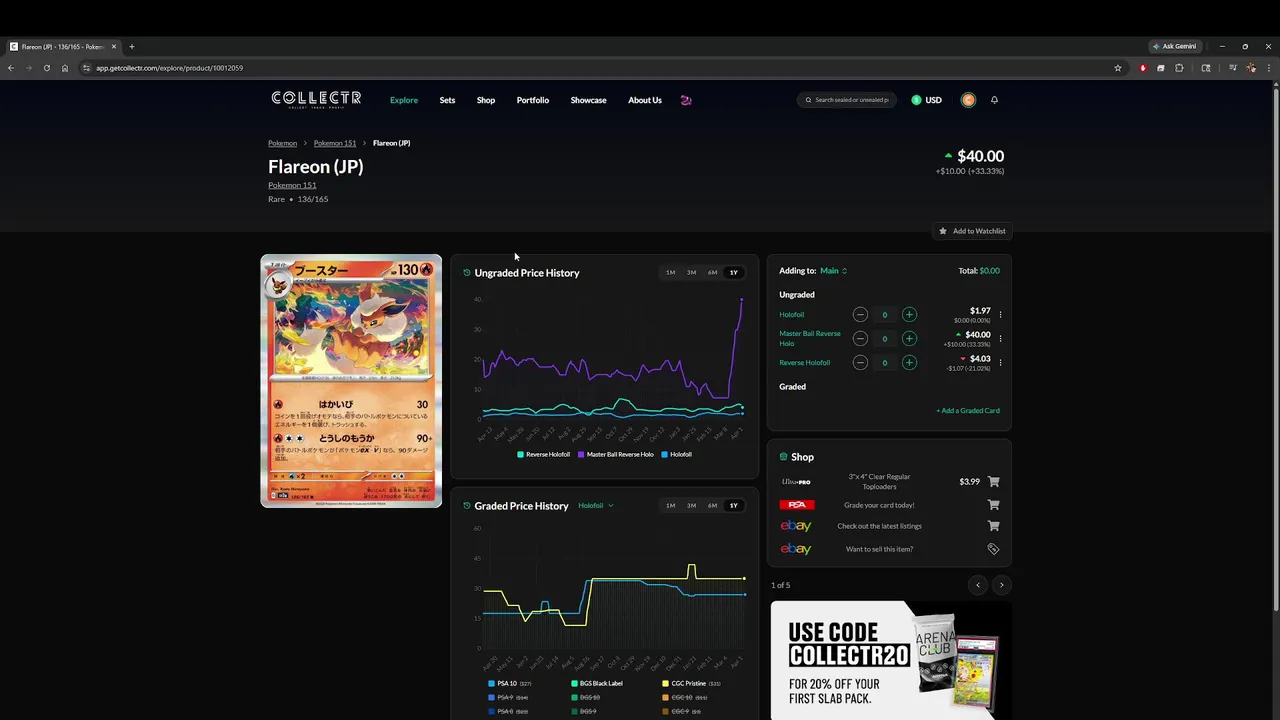Open About Us in top navigation
The width and height of the screenshot is (1280, 720).
[645, 100]
